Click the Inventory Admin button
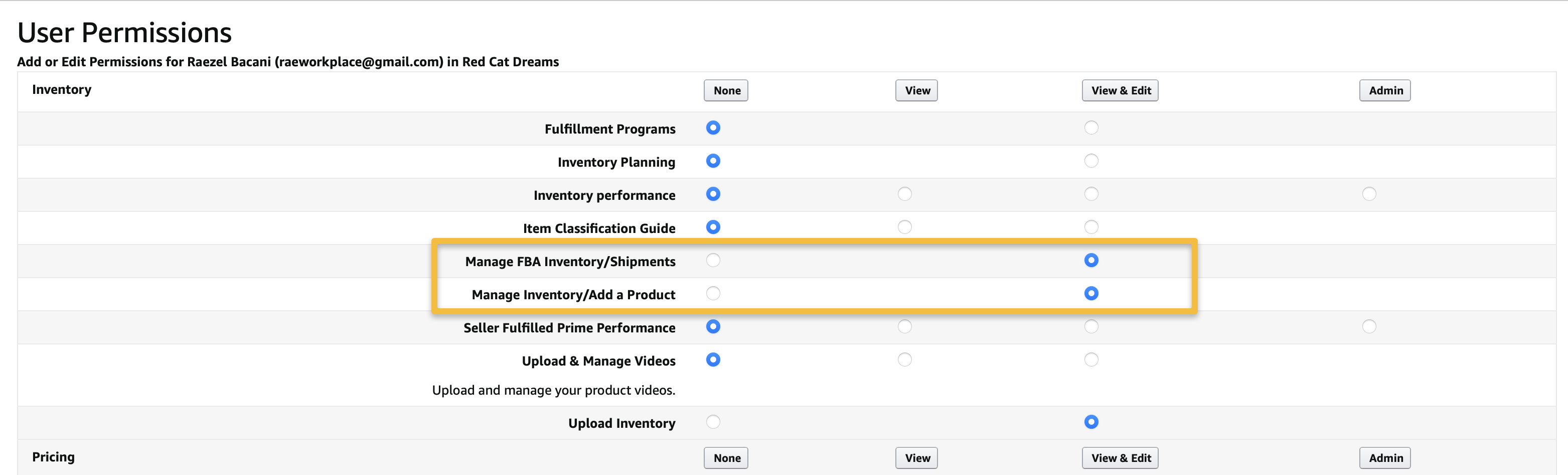This screenshot has height=475, width=1568. tap(1385, 91)
